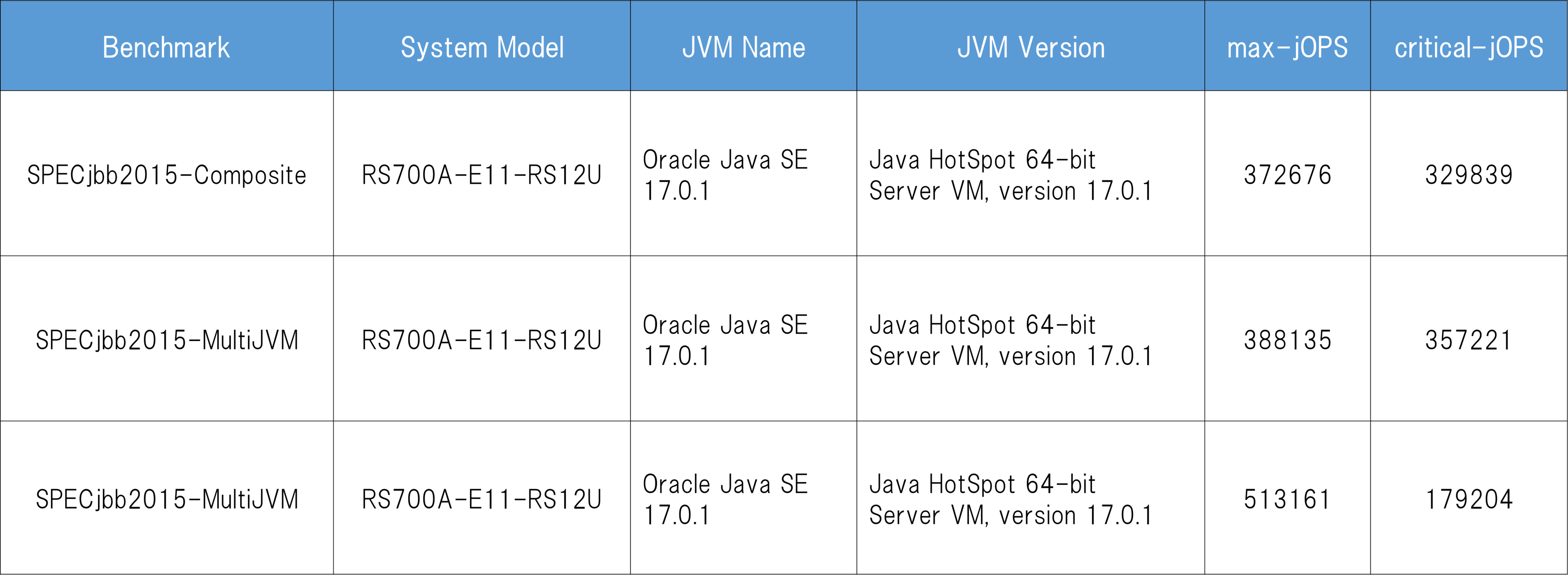Select Benchmark cell in the 513161 max-jOPS row
Image resolution: width=1568 pixels, height=575 pixels.
click(166, 499)
